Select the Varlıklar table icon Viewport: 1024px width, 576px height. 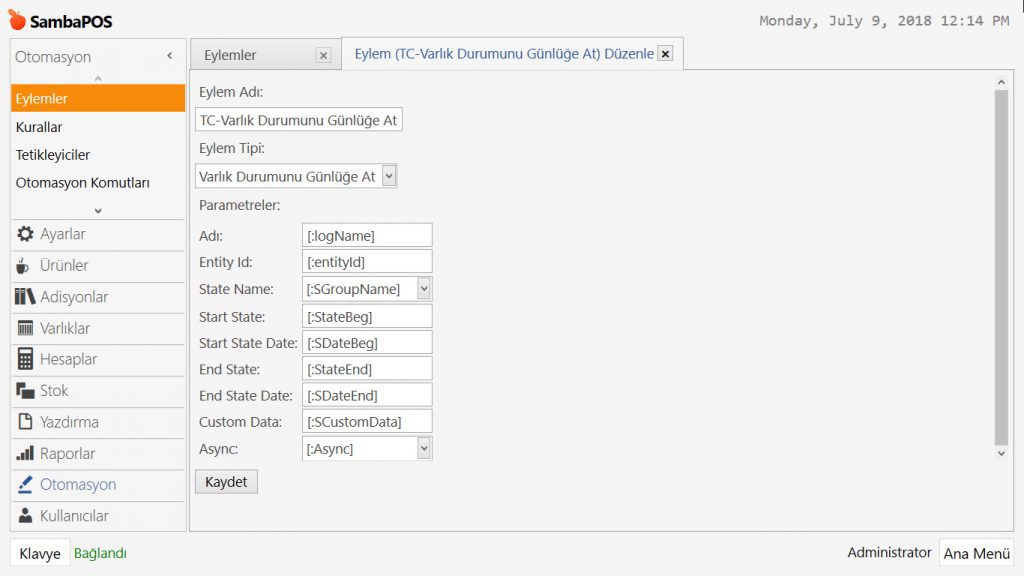tap(25, 328)
